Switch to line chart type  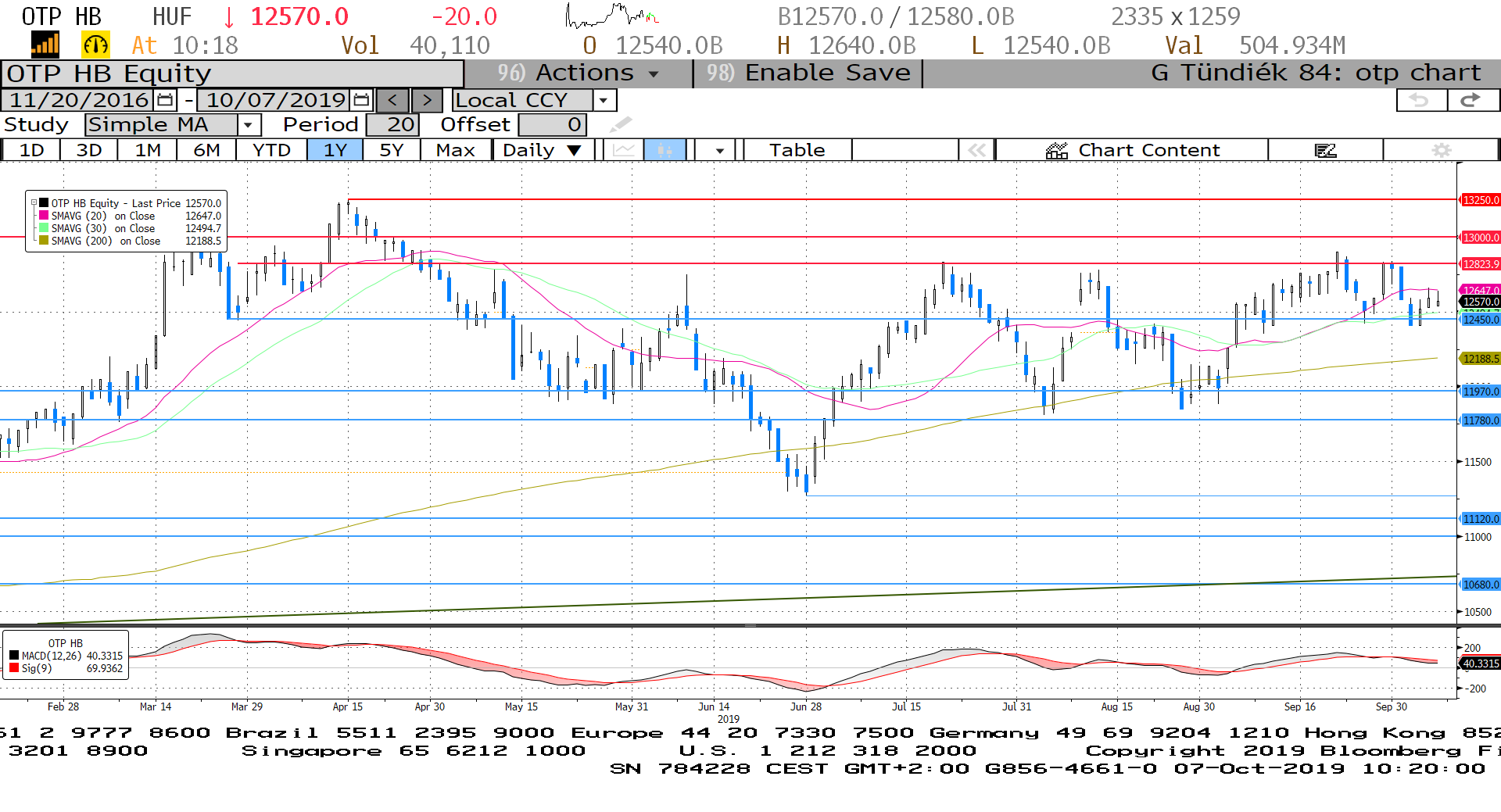(623, 150)
